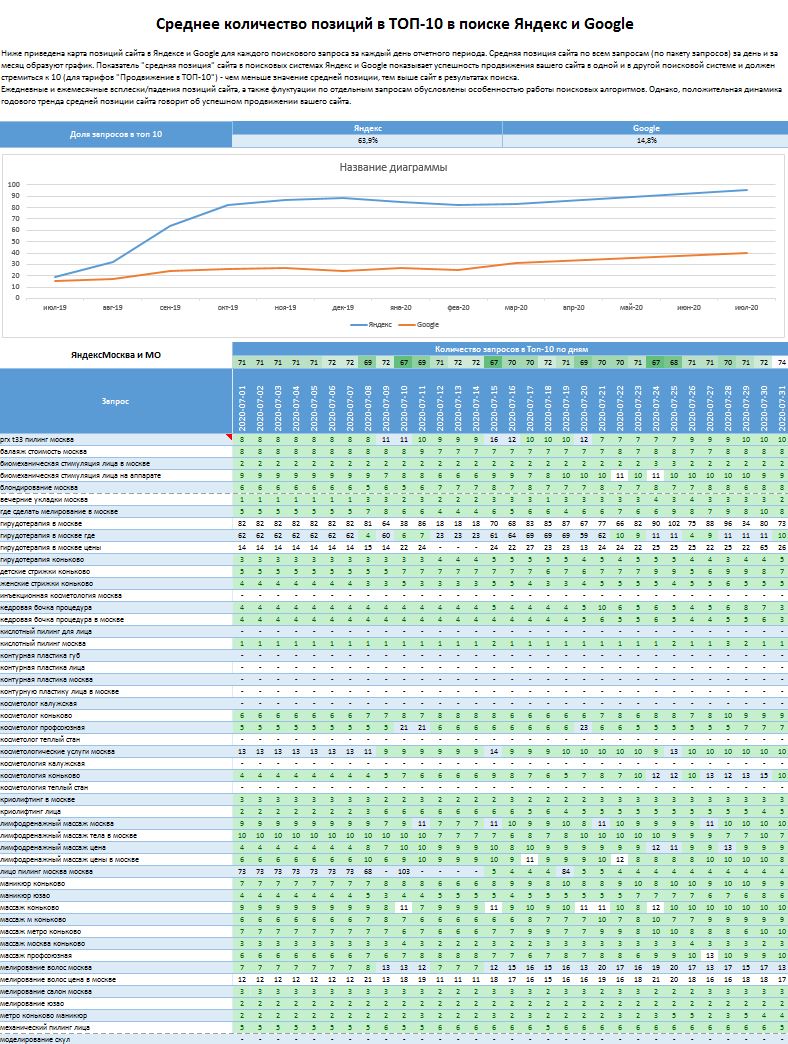Select the cell with value "14,8%"

(646, 140)
